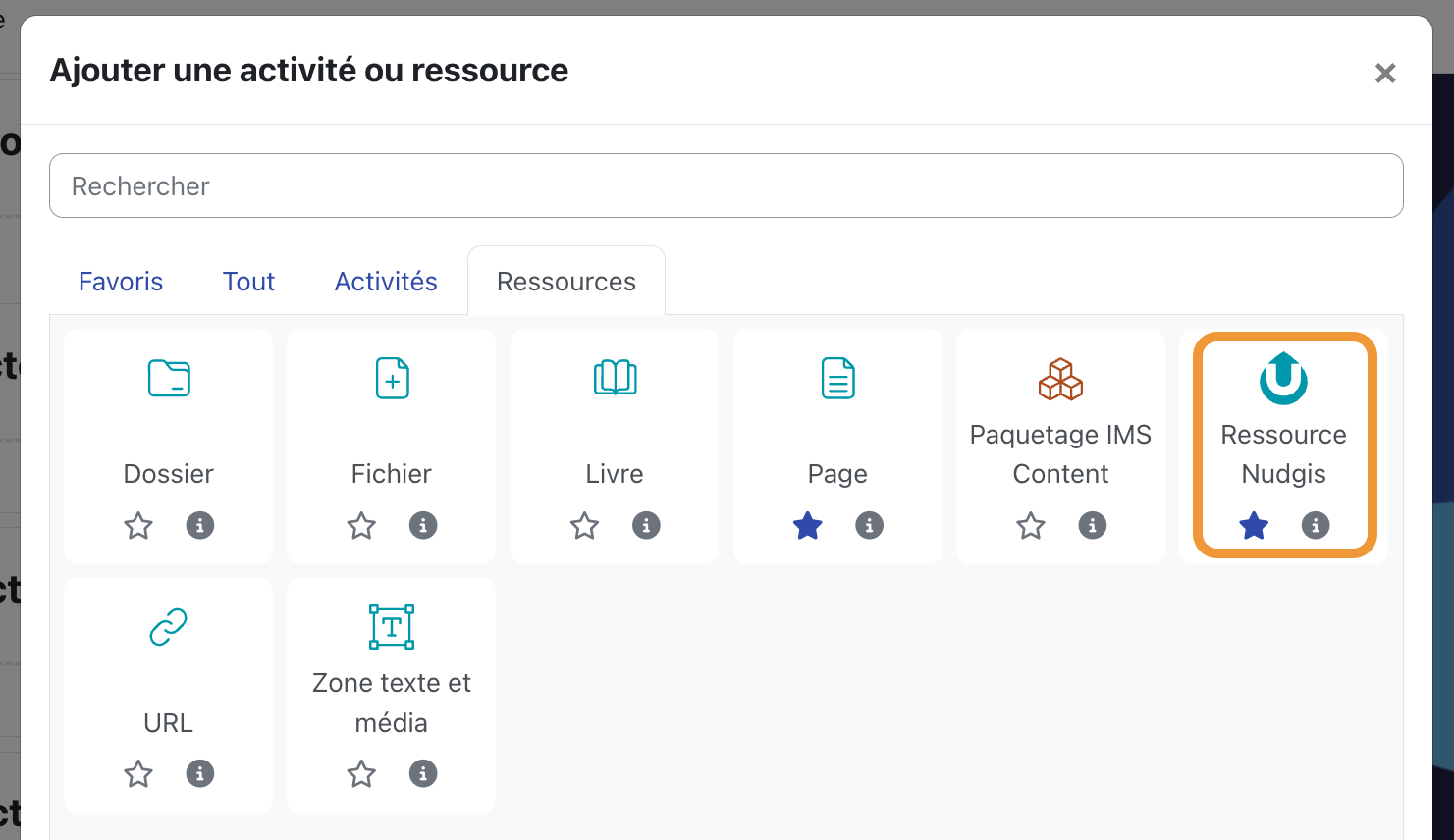Click the Livre label
Viewport: 1454px width, 840px height.
point(615,474)
